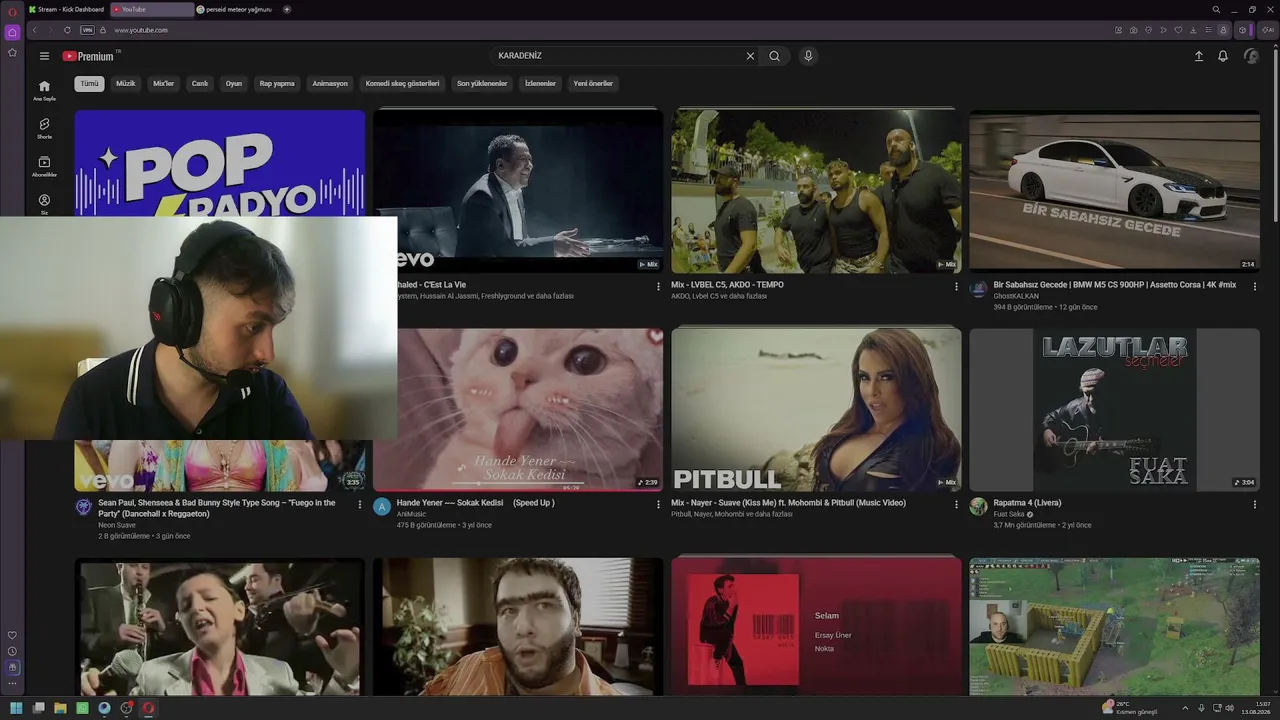1280x720 pixels.
Task: Open a new browser tab
Action: click(287, 9)
